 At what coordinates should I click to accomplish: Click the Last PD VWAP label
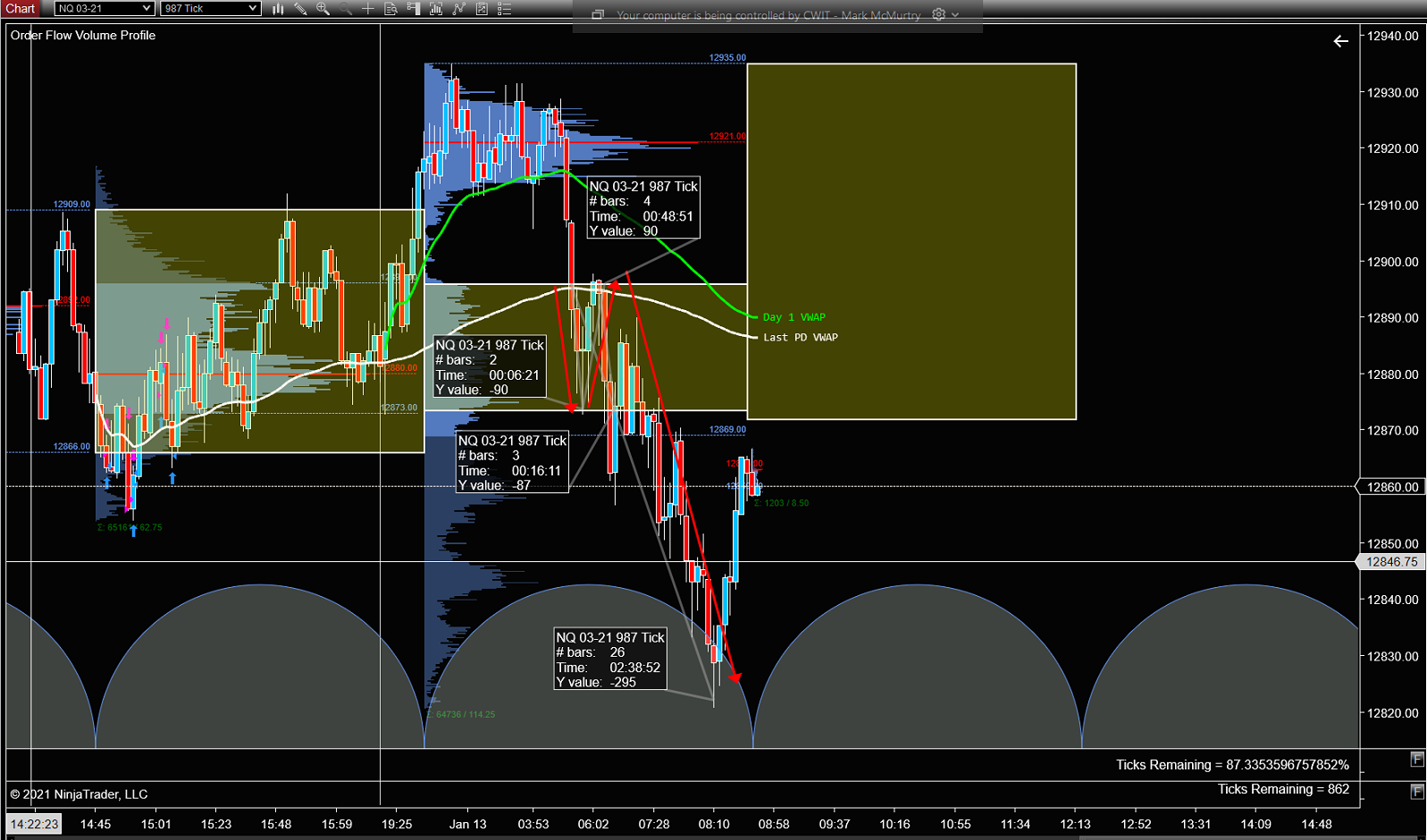(801, 338)
